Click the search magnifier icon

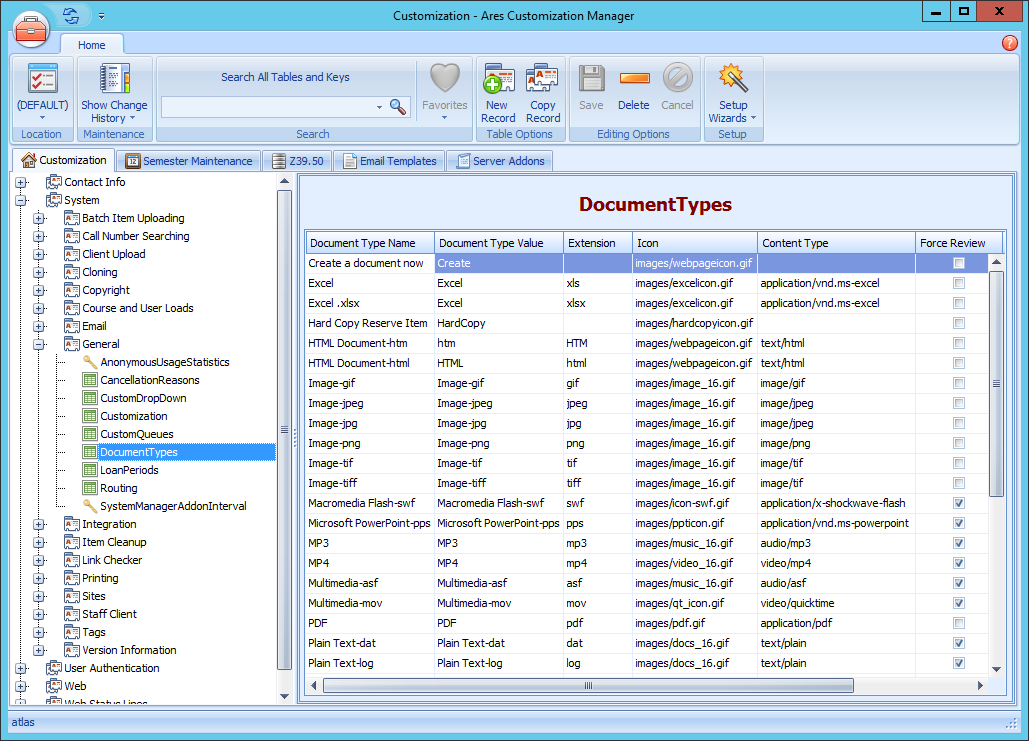(398, 106)
